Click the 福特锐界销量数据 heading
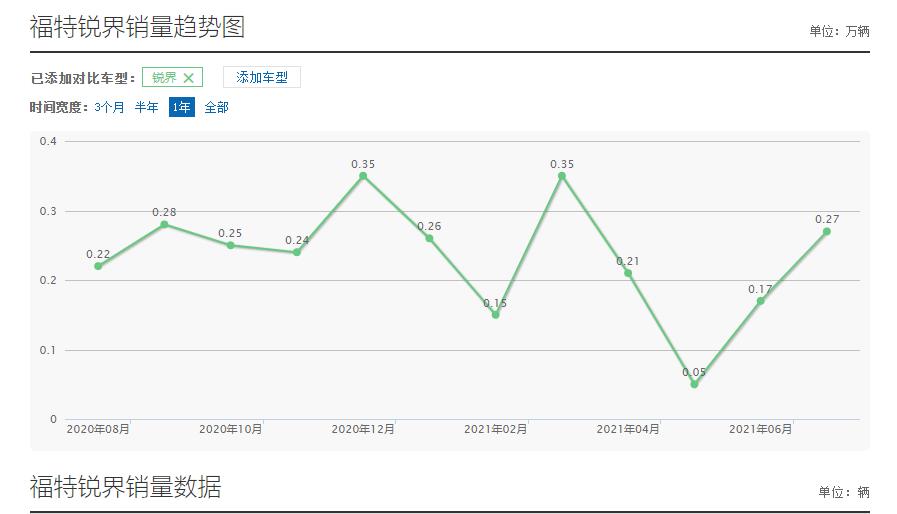Screen dimensions: 897x514 (x=125, y=487)
